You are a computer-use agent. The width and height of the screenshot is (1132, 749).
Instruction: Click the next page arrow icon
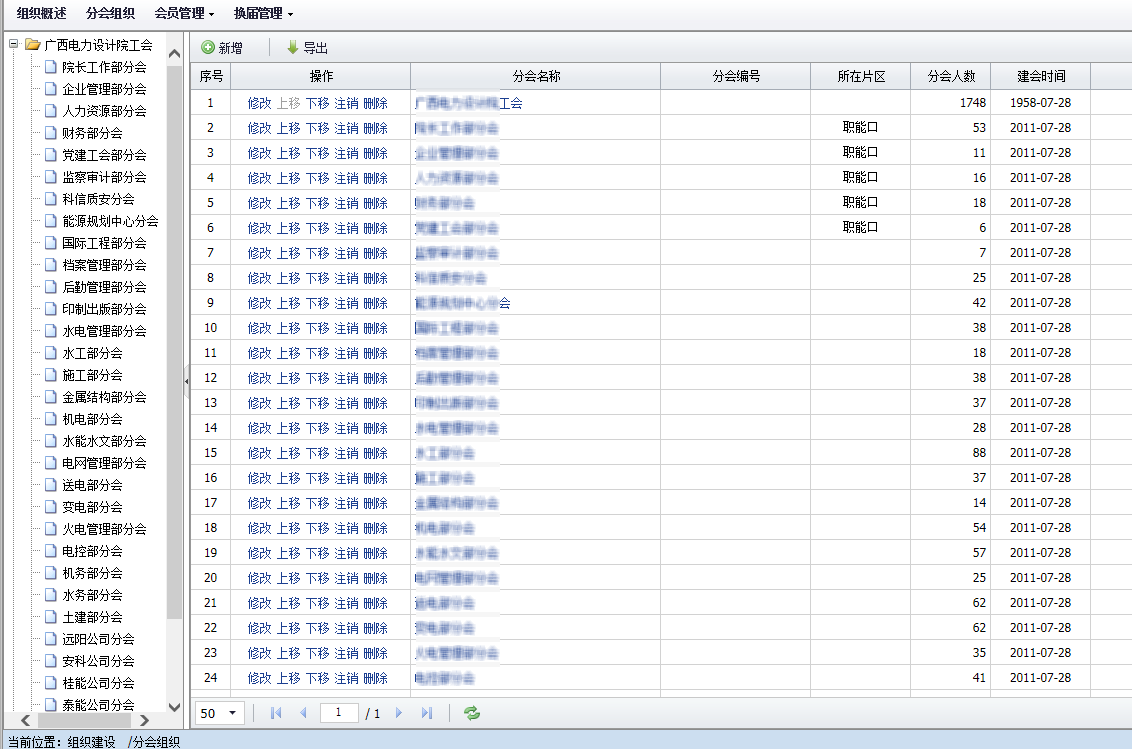point(399,713)
